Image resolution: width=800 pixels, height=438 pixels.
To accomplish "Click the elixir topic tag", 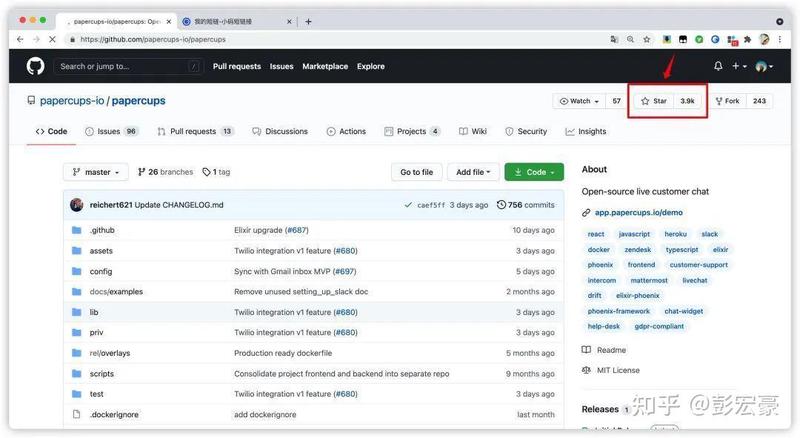I will [x=720, y=250].
